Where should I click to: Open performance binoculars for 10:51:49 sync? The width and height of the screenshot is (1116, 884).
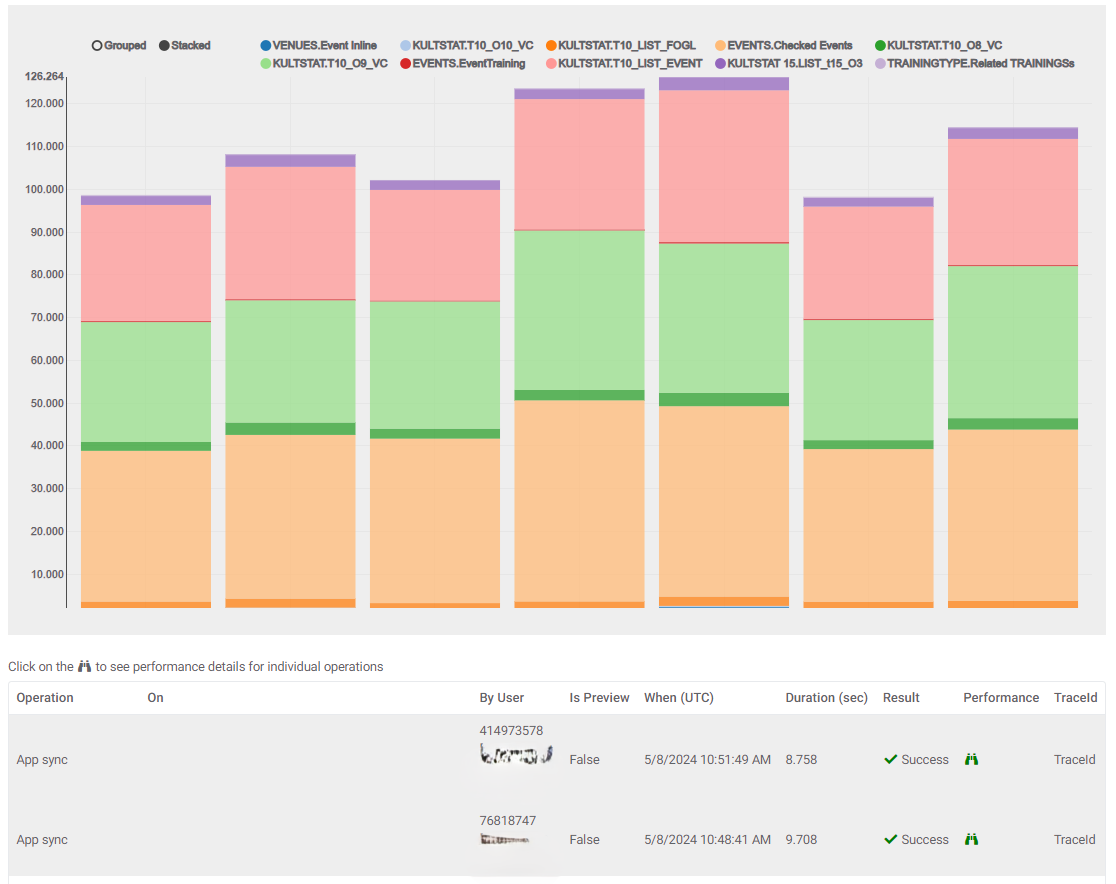(x=971, y=759)
